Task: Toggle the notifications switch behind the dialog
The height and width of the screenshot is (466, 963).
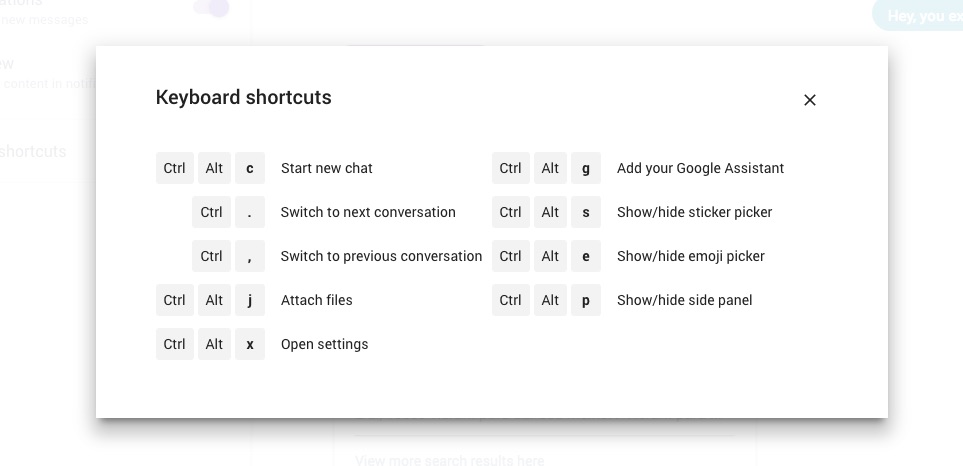Action: 212,9
